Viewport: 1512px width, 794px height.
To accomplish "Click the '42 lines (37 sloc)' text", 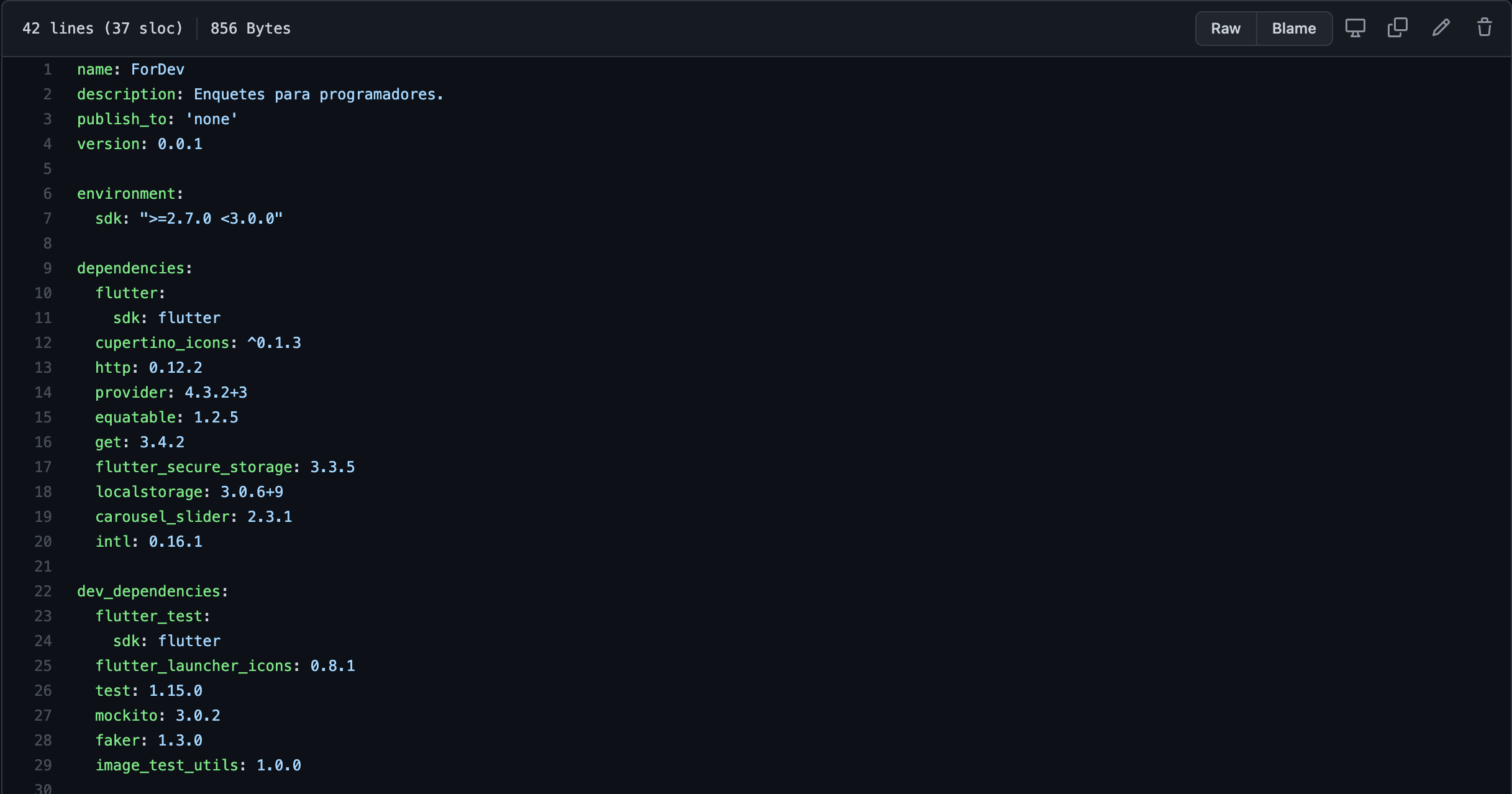I will 102,29.
